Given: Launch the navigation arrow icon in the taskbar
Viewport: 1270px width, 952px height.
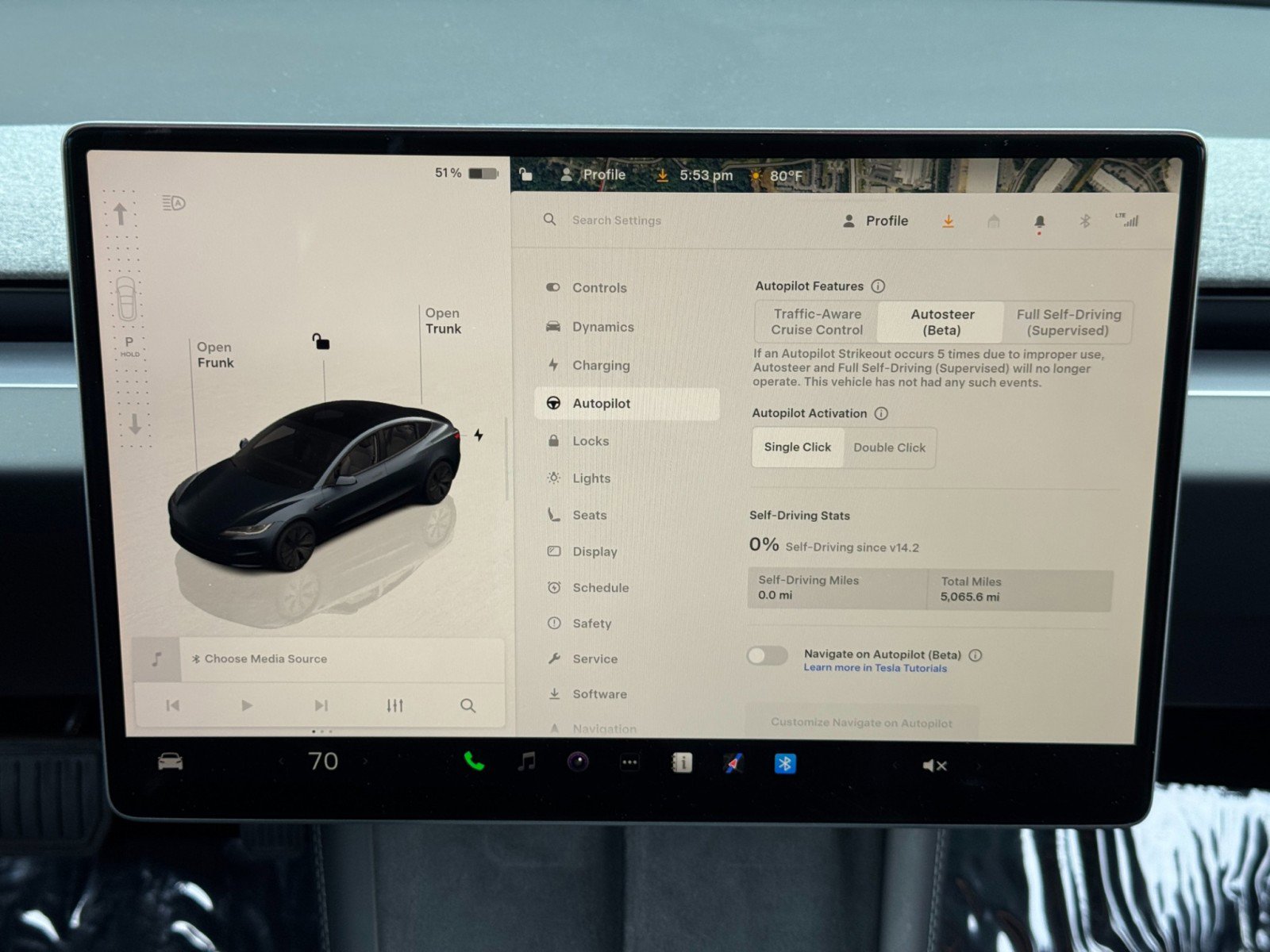Looking at the screenshot, I should [732, 763].
